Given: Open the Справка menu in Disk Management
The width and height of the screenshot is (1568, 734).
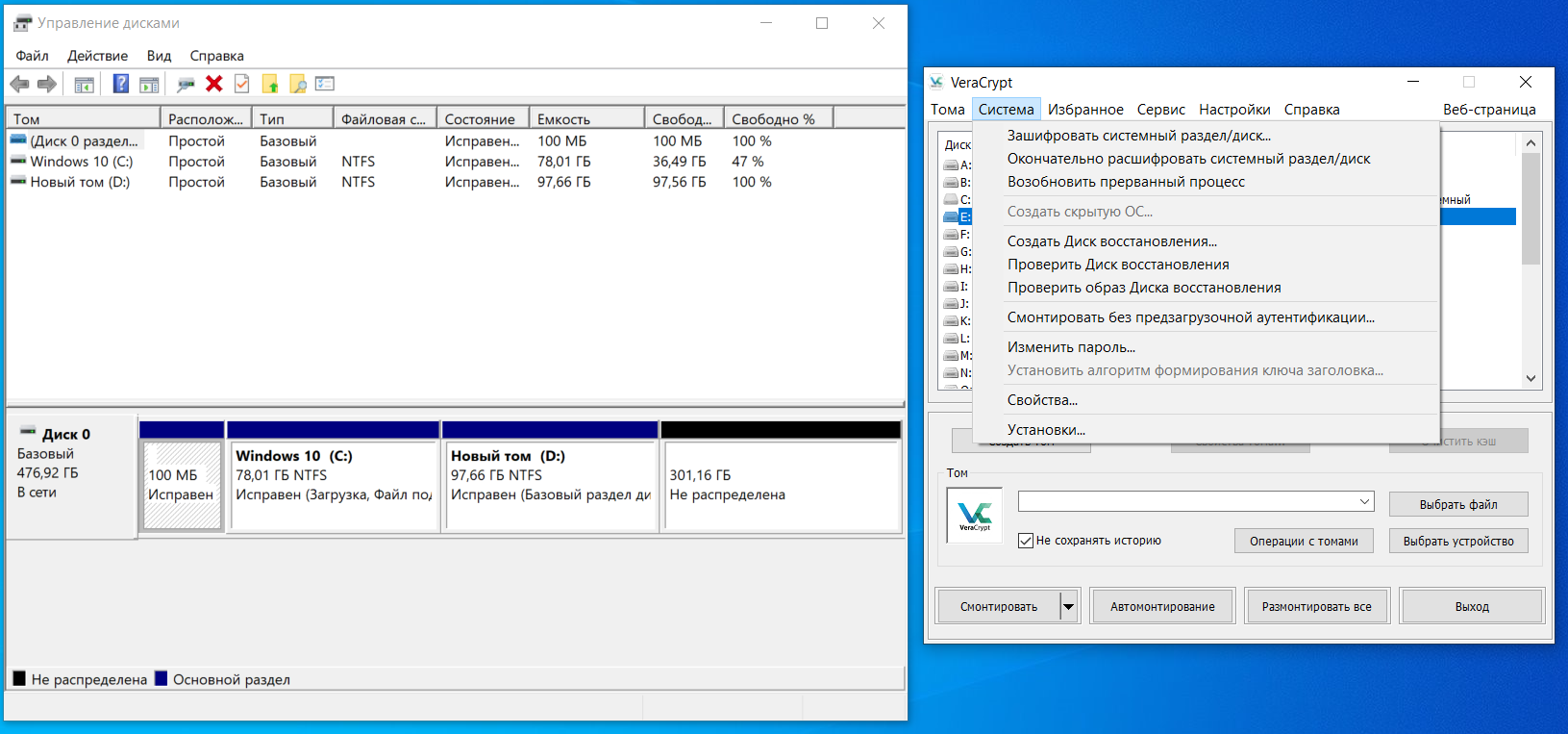Looking at the screenshot, I should pos(217,56).
